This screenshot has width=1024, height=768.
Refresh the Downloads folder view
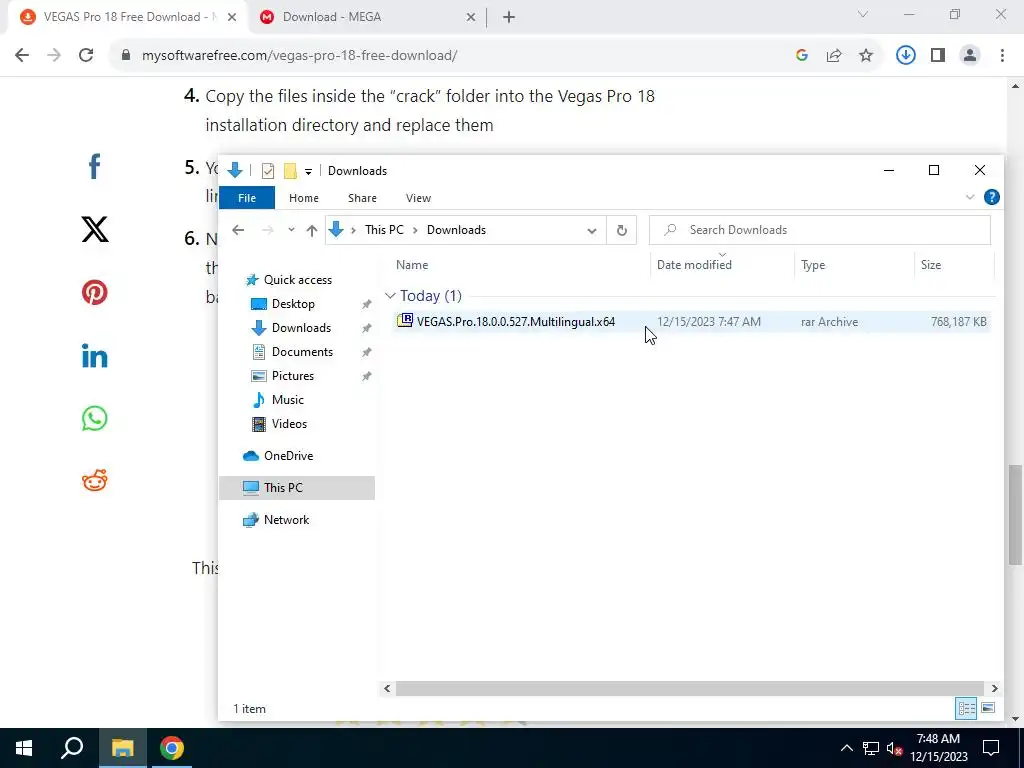coord(622,230)
